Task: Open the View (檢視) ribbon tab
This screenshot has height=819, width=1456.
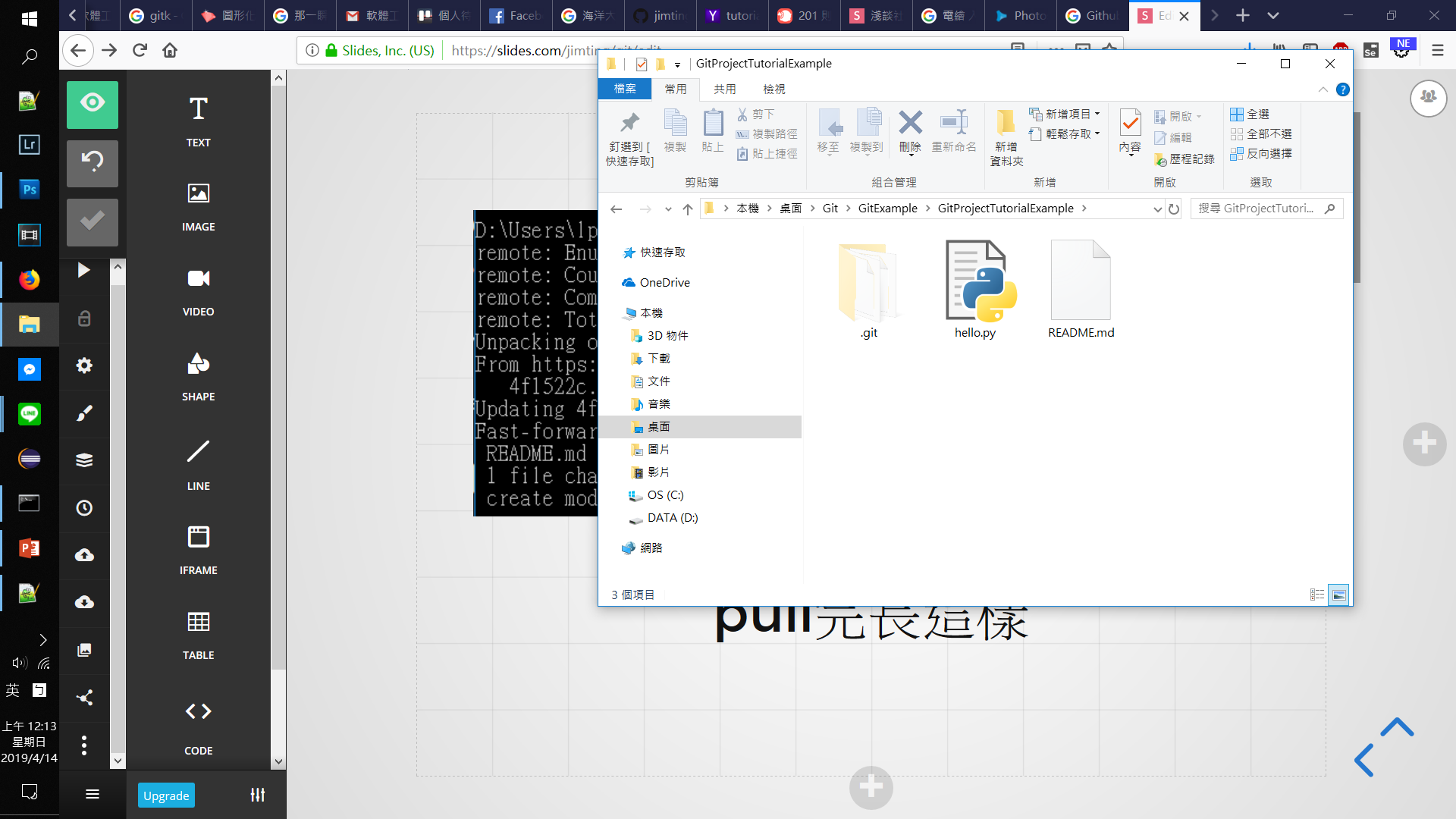Action: click(x=773, y=89)
